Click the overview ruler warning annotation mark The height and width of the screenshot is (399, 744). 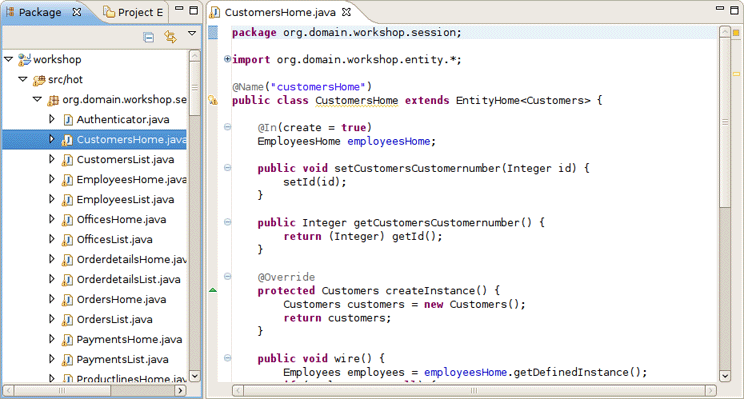736,74
